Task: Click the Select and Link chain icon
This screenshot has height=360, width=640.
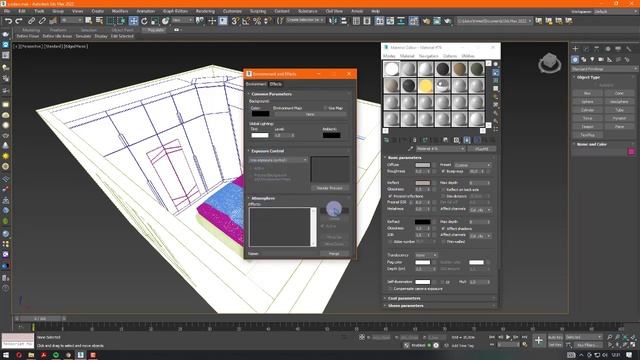Action: pyautogui.click(x=31, y=21)
